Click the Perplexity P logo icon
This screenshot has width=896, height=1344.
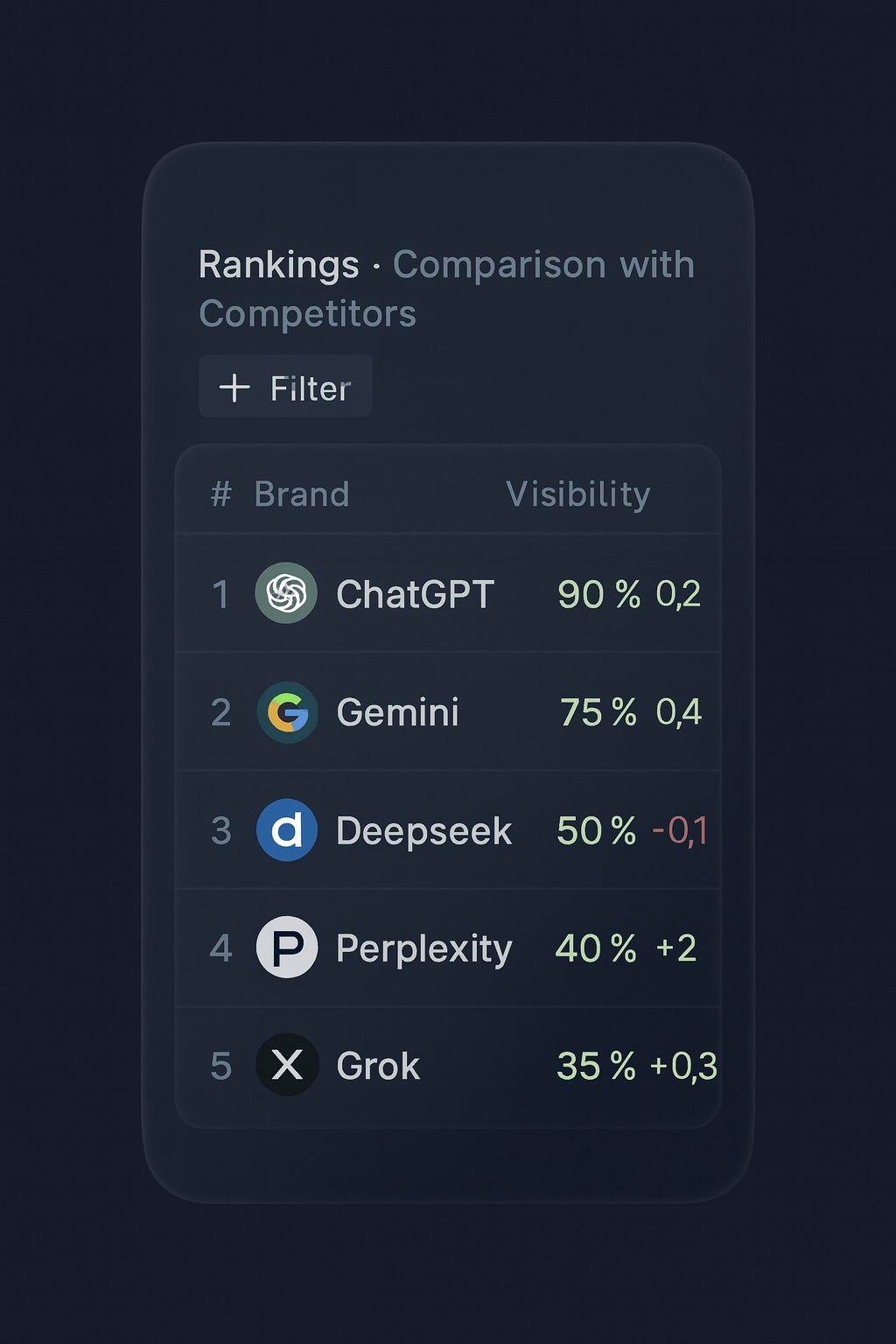[x=287, y=948]
